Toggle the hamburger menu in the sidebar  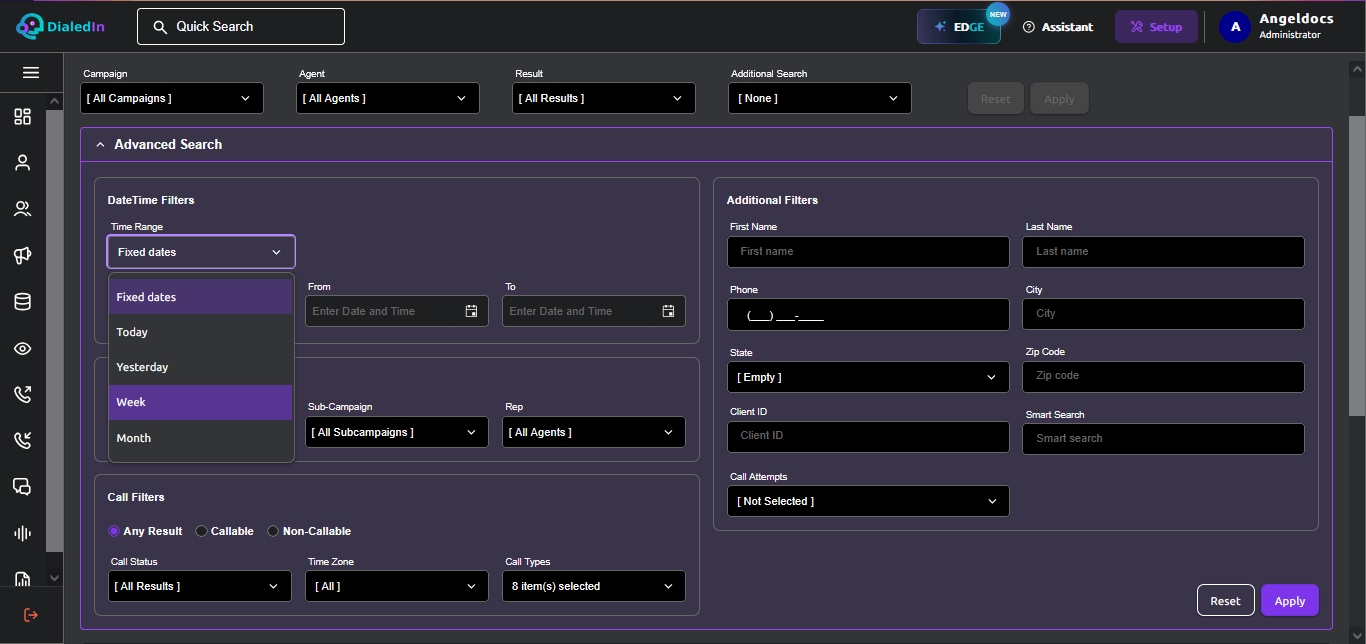coord(30,72)
